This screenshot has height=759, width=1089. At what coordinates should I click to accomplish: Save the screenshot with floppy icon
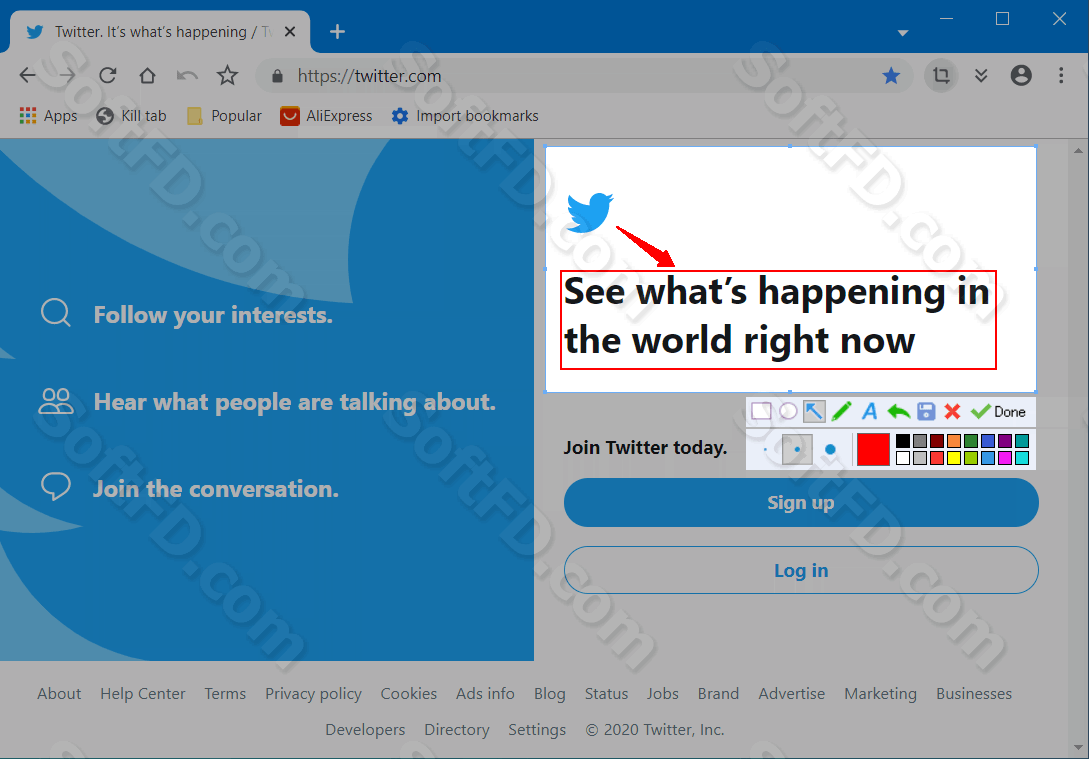pyautogui.click(x=926, y=411)
